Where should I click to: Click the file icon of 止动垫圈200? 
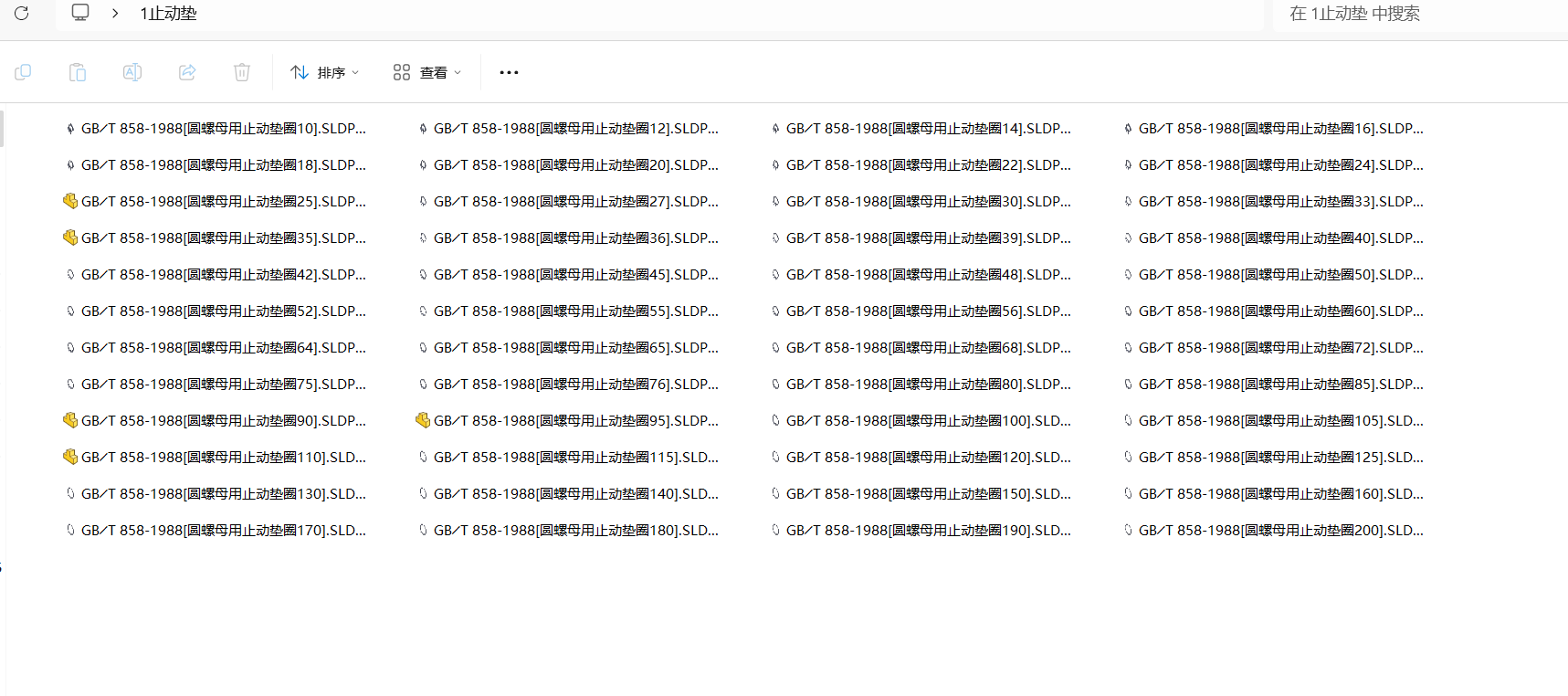(1128, 530)
